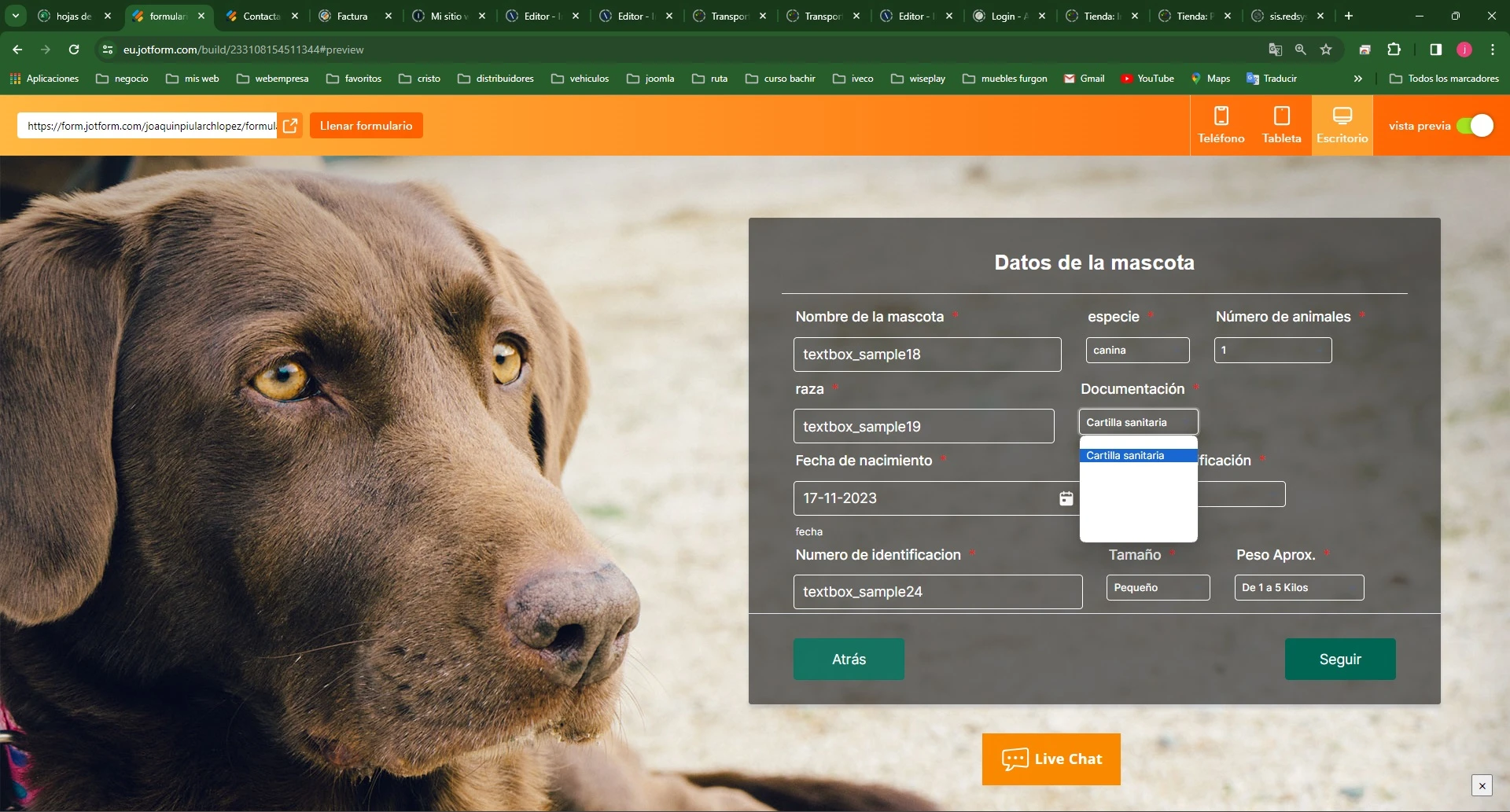The height and width of the screenshot is (812, 1510).
Task: Open the Live Chat widget
Action: (1051, 759)
